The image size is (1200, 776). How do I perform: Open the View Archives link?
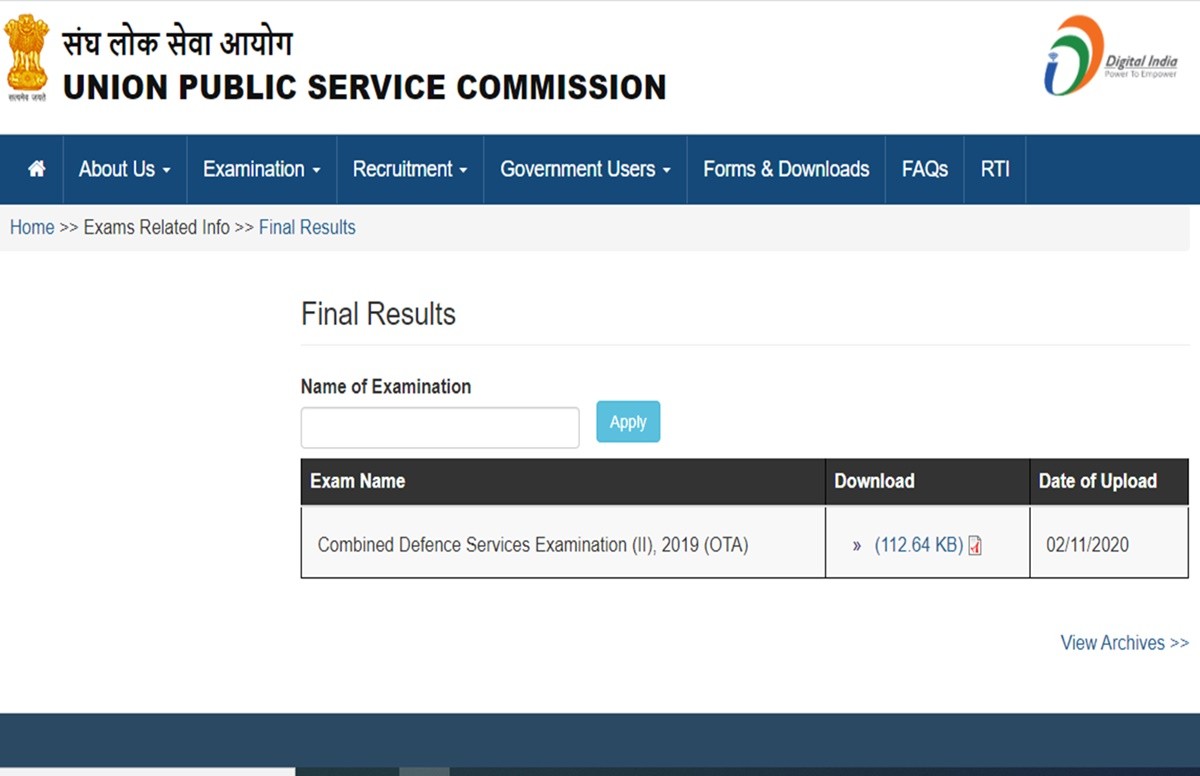click(x=1124, y=643)
